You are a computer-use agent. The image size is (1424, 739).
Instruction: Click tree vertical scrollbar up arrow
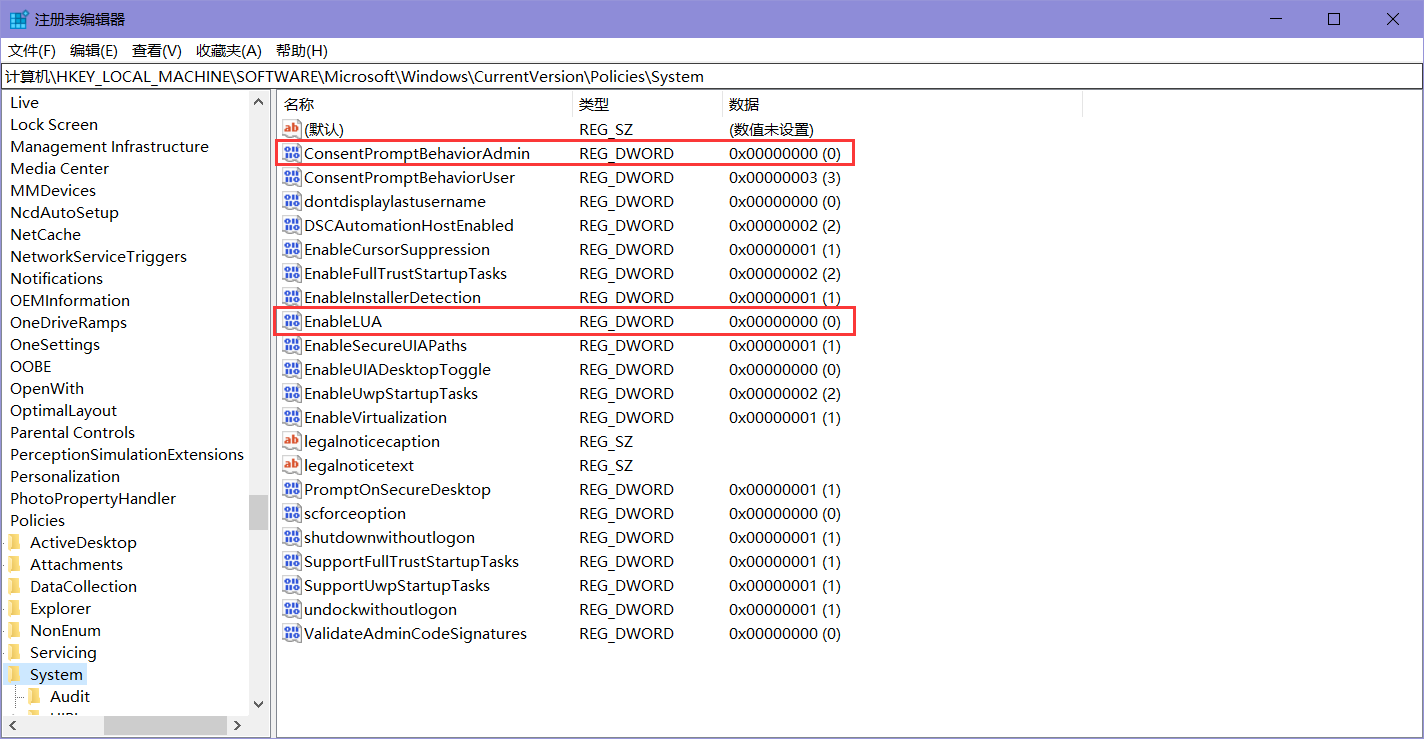258,102
